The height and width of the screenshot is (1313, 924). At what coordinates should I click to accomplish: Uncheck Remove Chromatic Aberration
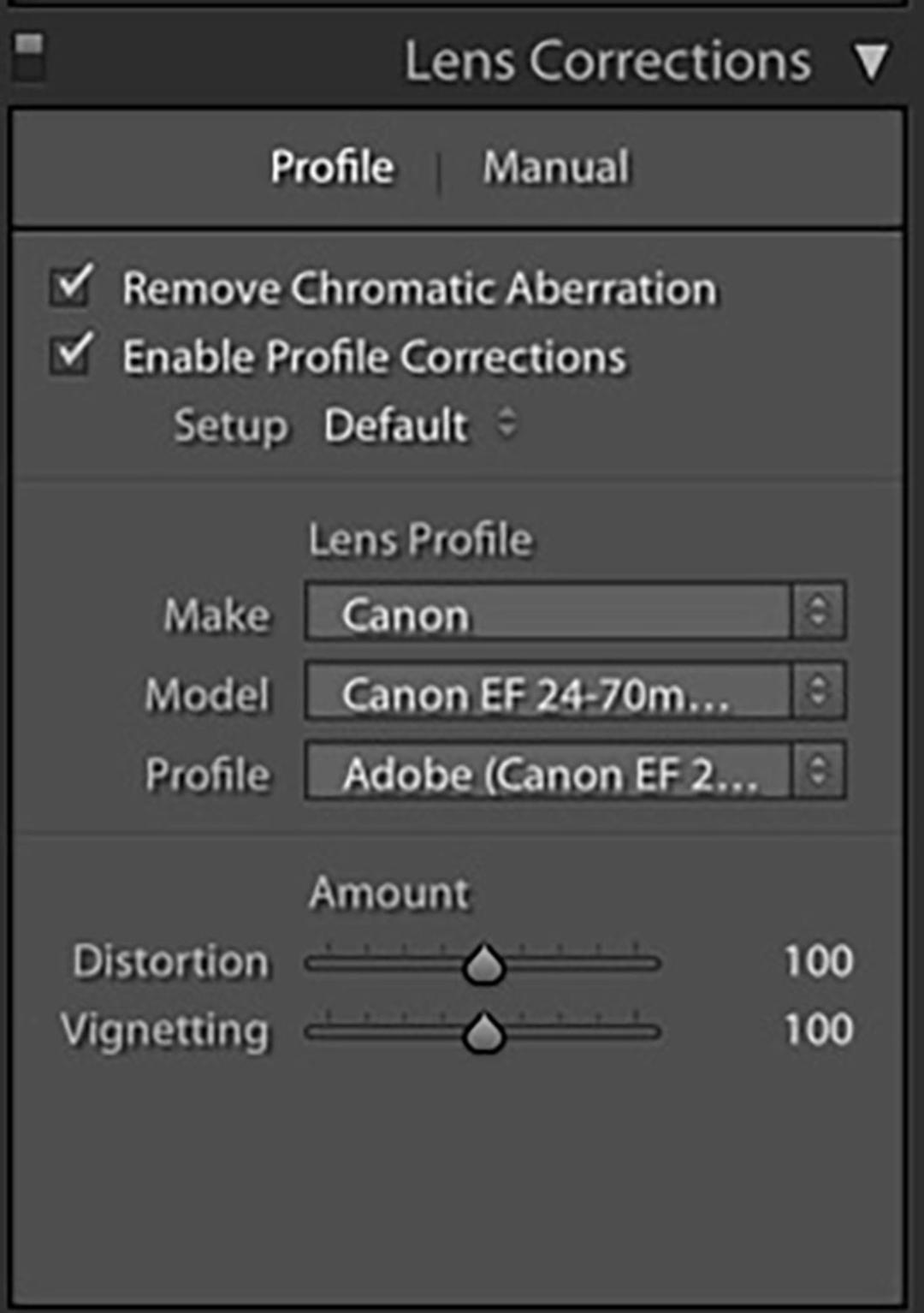72,285
